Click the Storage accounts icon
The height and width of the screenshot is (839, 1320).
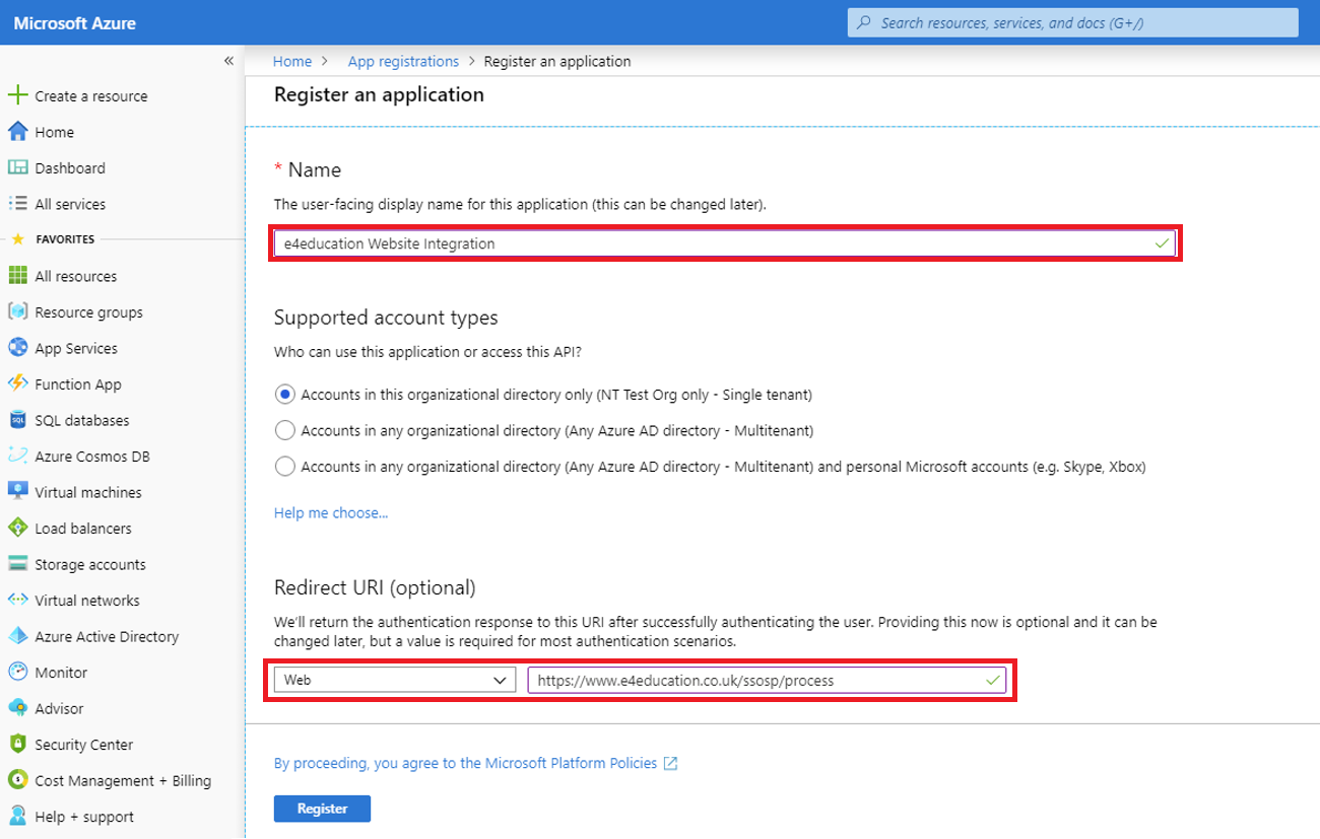[17, 564]
